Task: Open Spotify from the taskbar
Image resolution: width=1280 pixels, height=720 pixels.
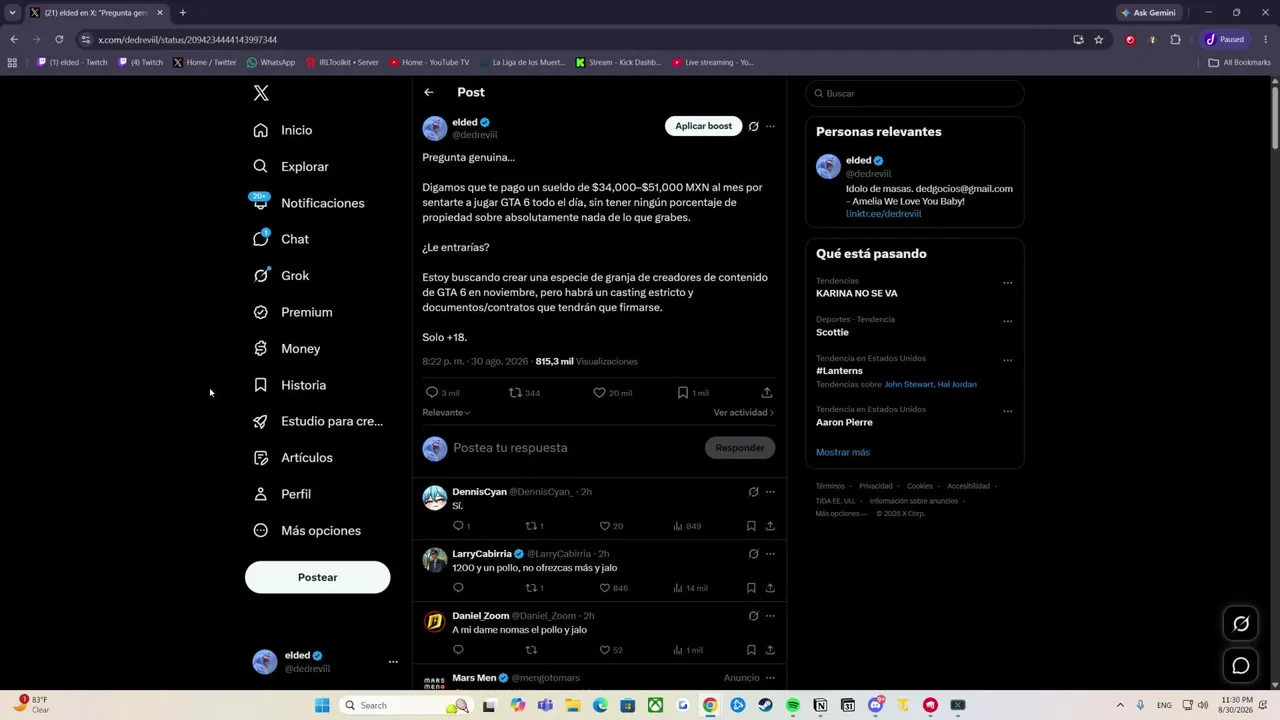Action: click(793, 705)
